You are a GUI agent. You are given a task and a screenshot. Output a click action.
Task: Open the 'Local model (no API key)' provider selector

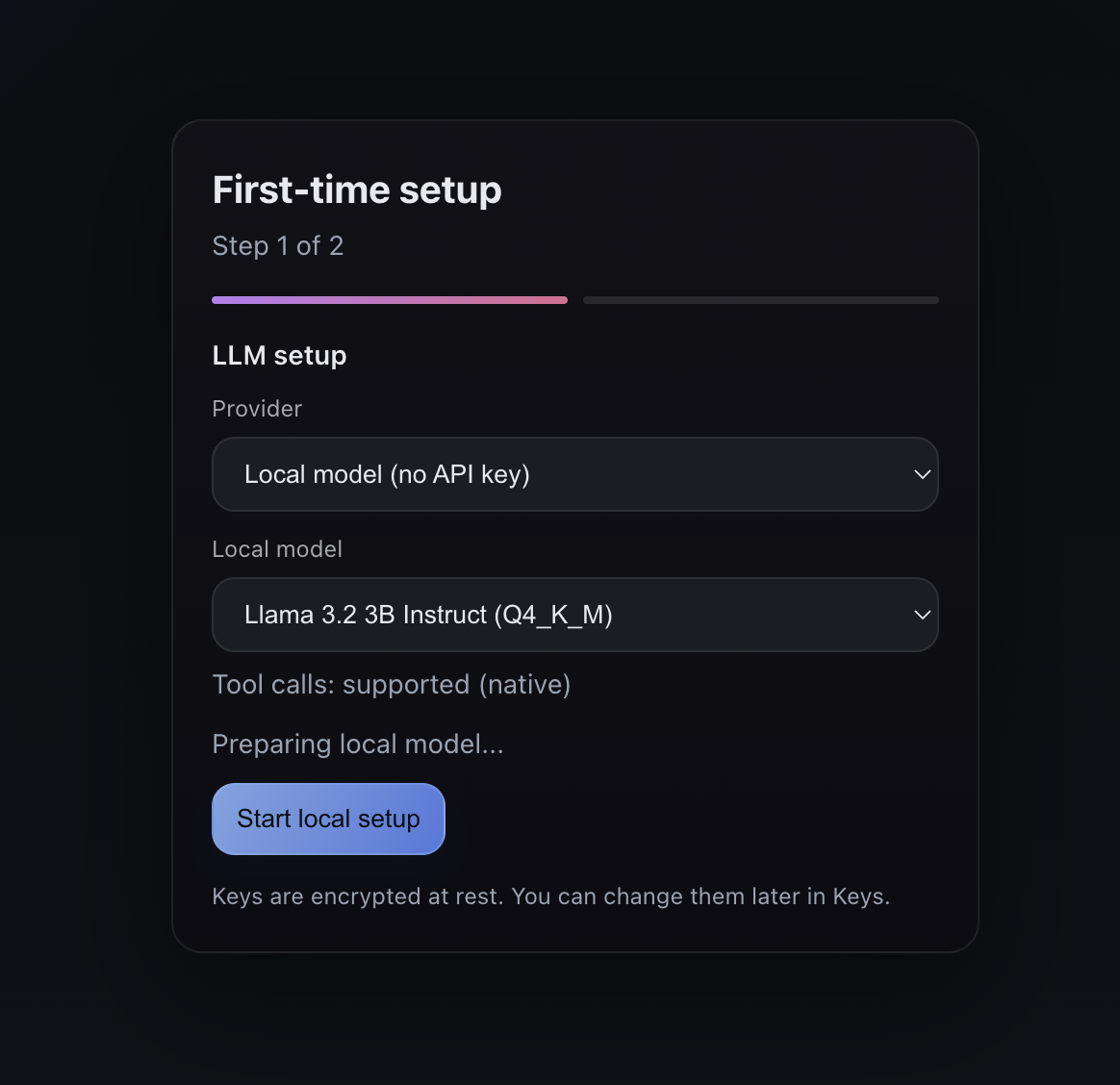[x=574, y=474]
